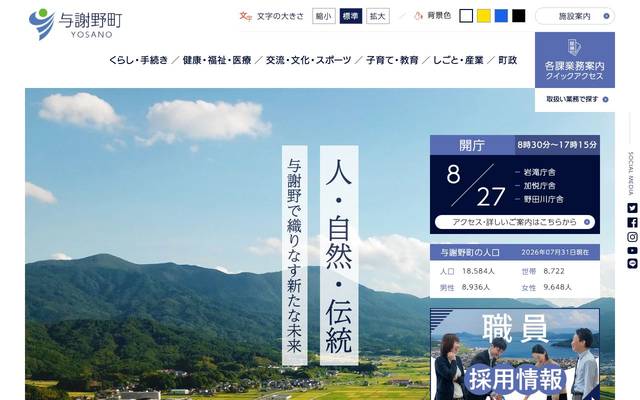Select white background color swatch
640x400 pixels.
click(x=466, y=16)
